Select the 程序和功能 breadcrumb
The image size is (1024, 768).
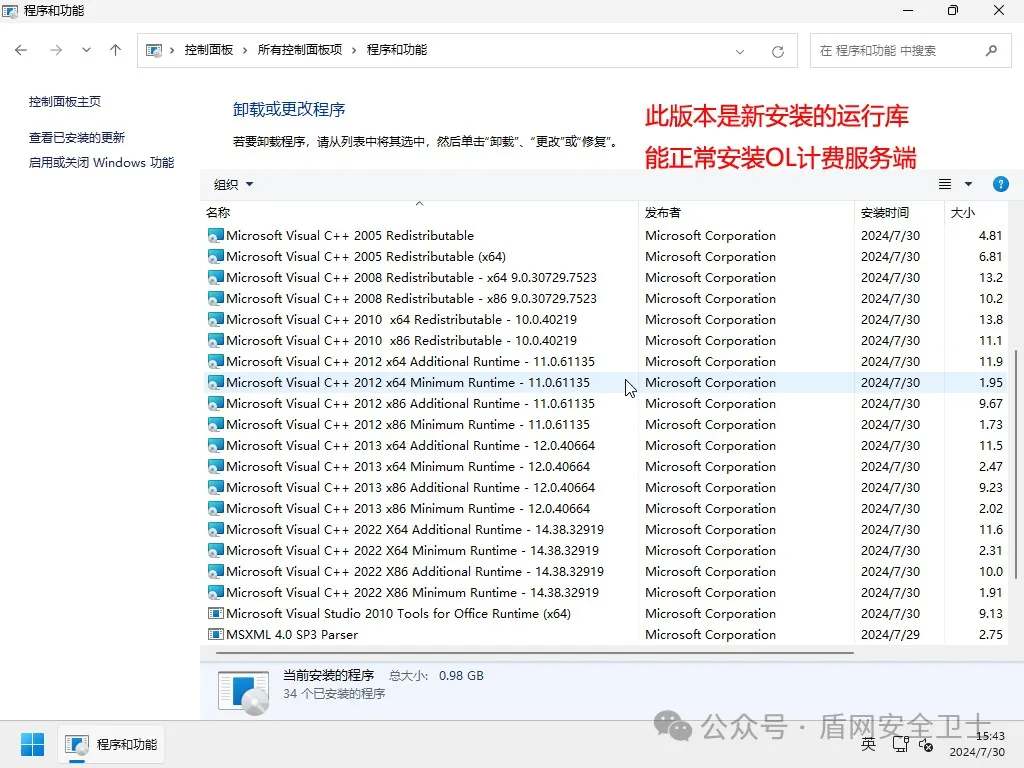[396, 50]
